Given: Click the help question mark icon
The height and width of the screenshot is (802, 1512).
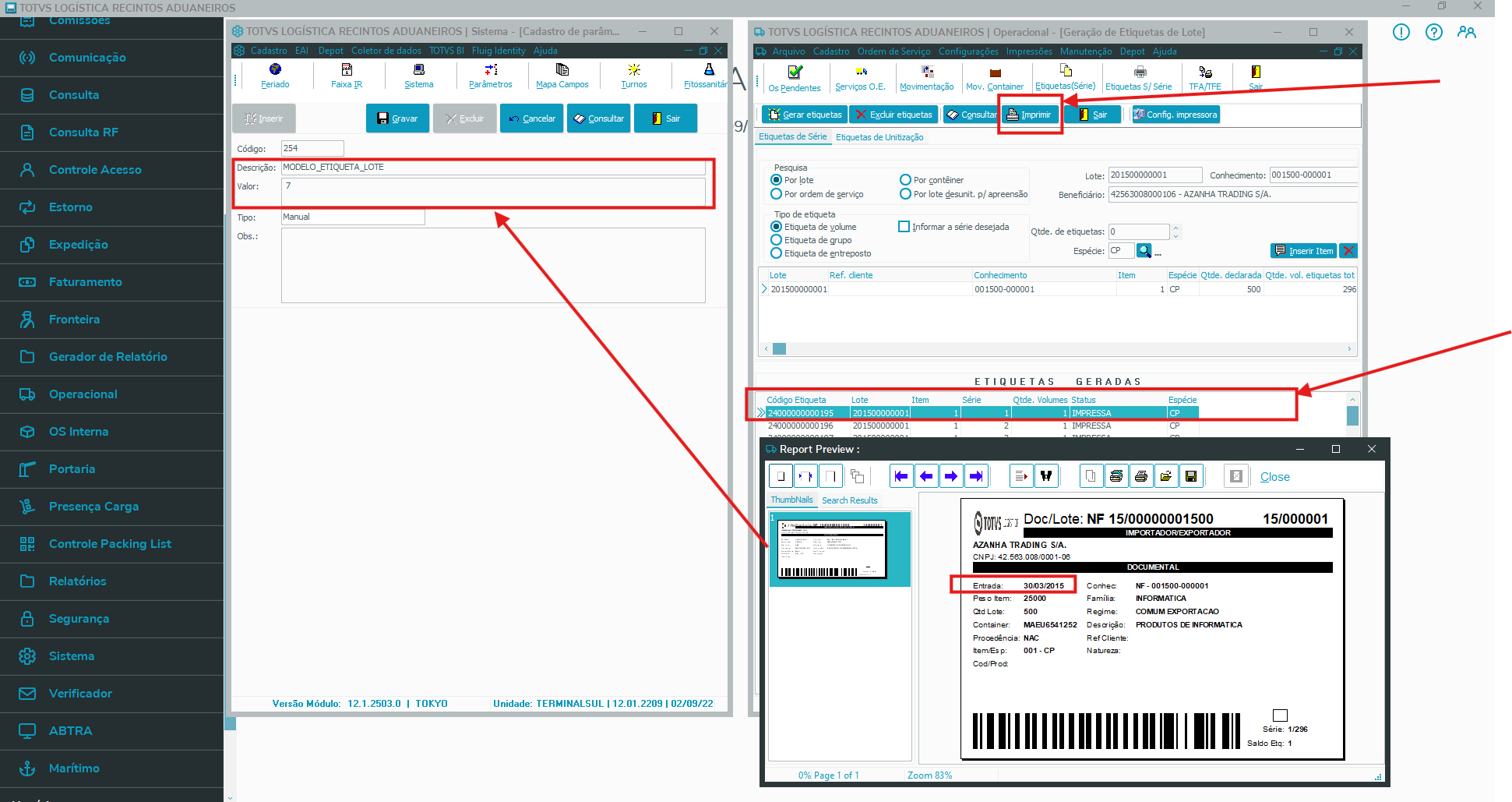Looking at the screenshot, I should 1433,32.
